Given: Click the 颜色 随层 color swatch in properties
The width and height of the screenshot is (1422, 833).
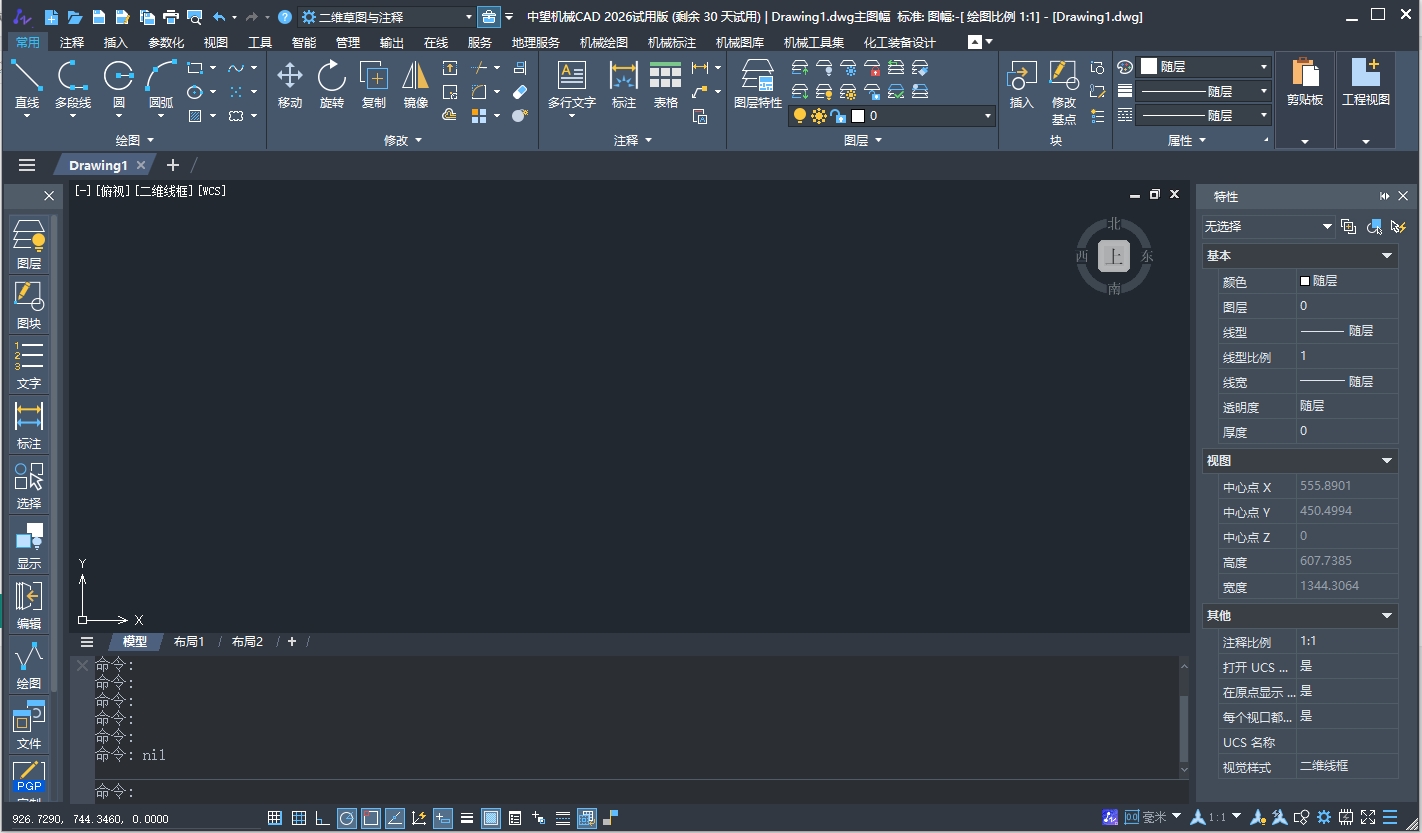Looking at the screenshot, I should [x=1304, y=281].
